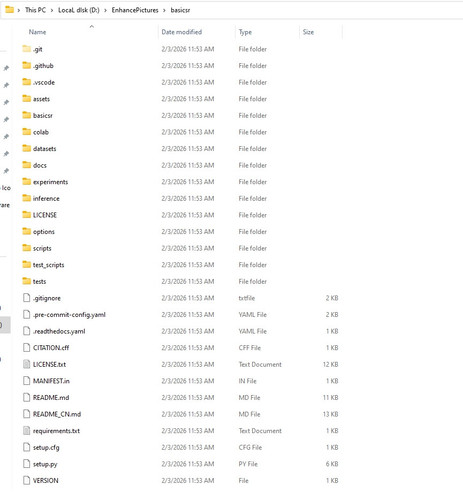Select the setup.cfg file icon

27,447
